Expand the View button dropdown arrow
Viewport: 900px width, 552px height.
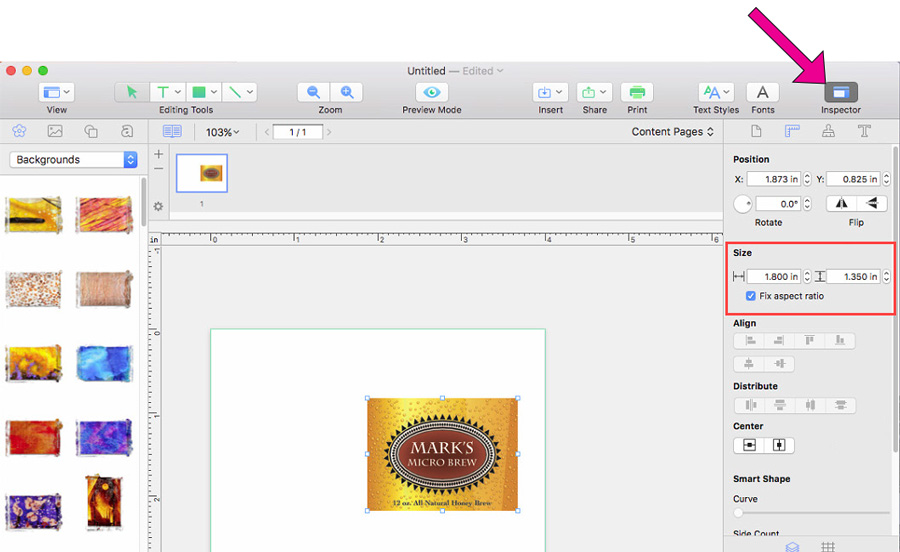click(67, 92)
